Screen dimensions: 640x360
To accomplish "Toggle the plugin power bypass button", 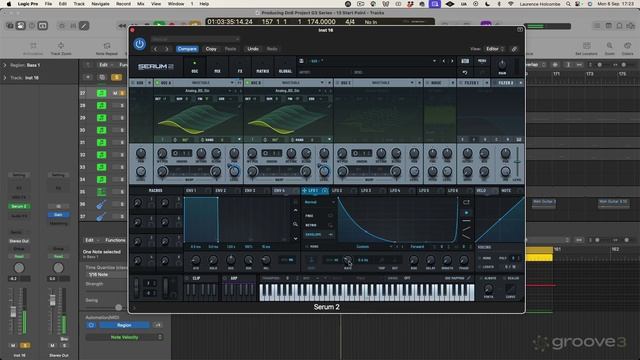I will (x=139, y=44).
